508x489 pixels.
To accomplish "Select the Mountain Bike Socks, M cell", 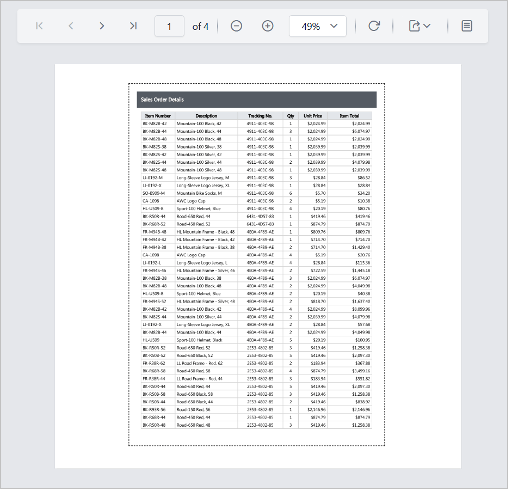I will (x=206, y=193).
